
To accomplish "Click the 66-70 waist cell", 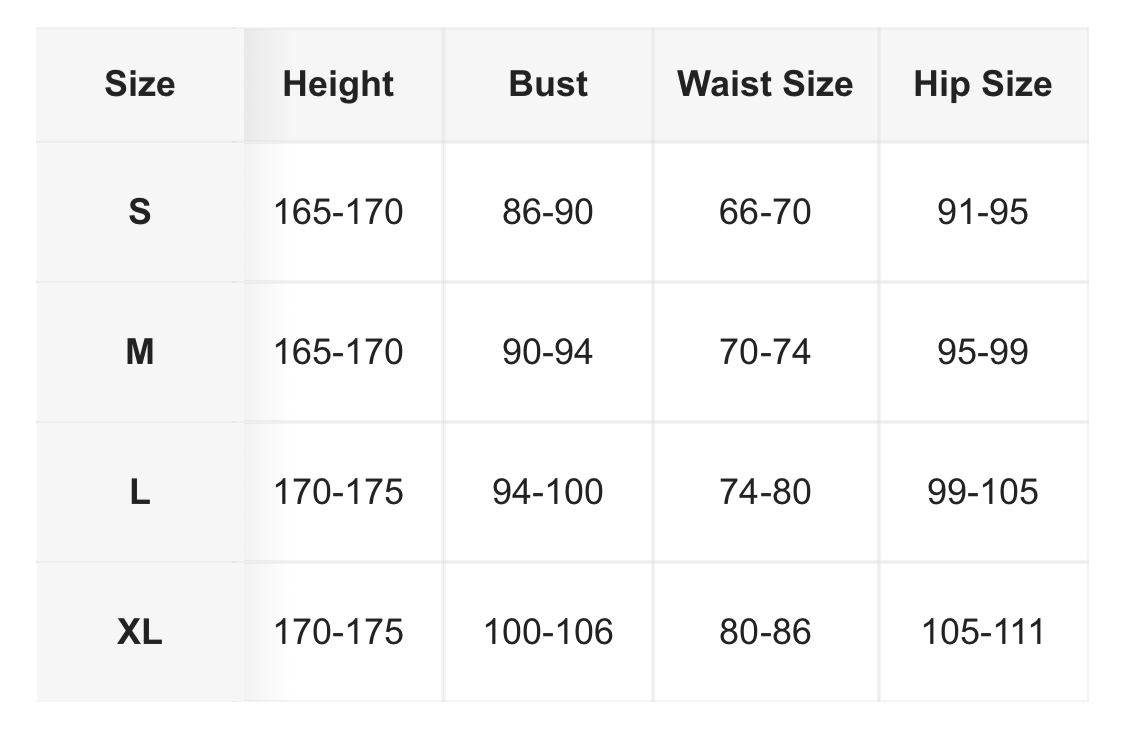I will click(x=765, y=212).
